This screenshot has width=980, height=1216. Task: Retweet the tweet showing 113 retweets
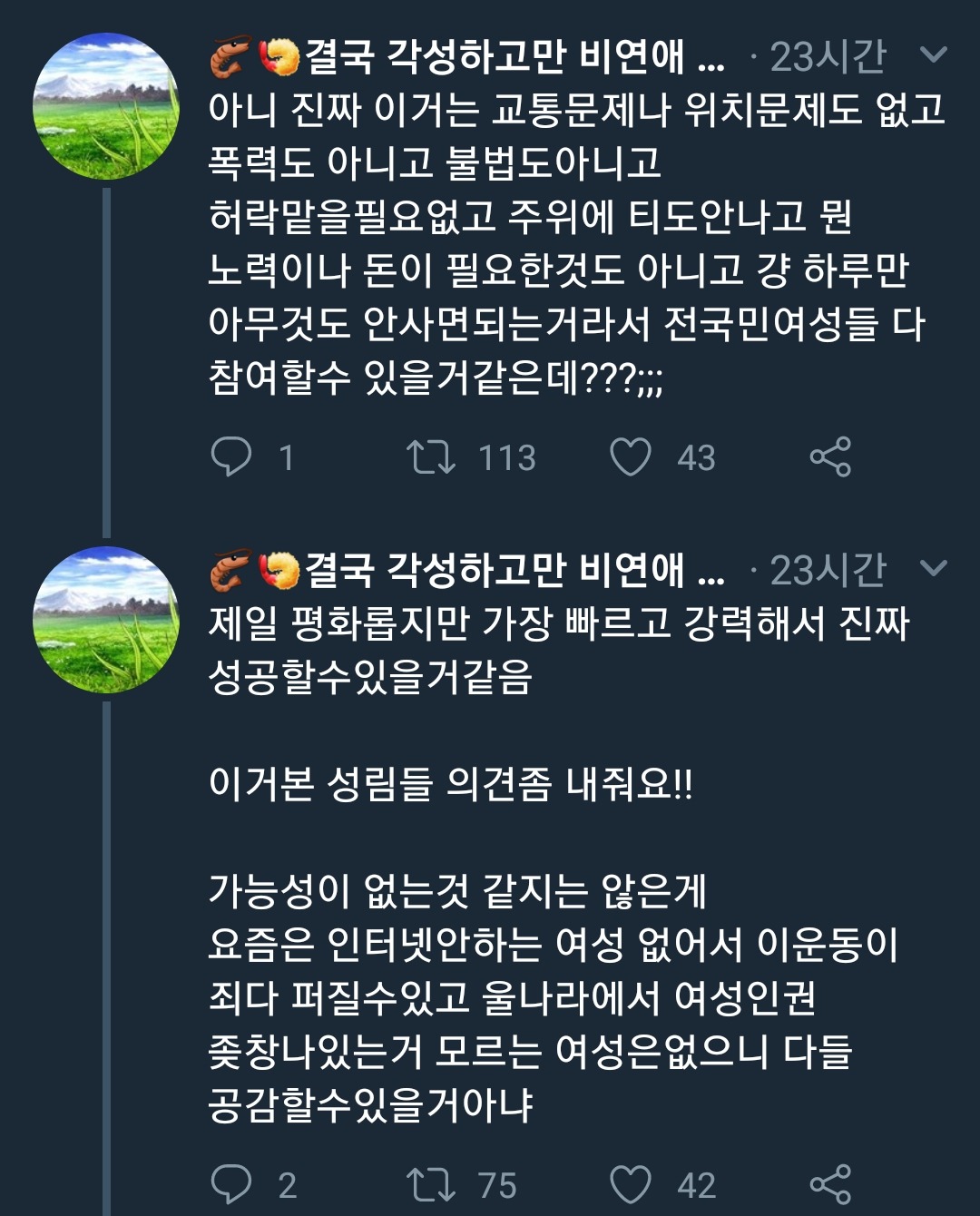click(x=431, y=456)
